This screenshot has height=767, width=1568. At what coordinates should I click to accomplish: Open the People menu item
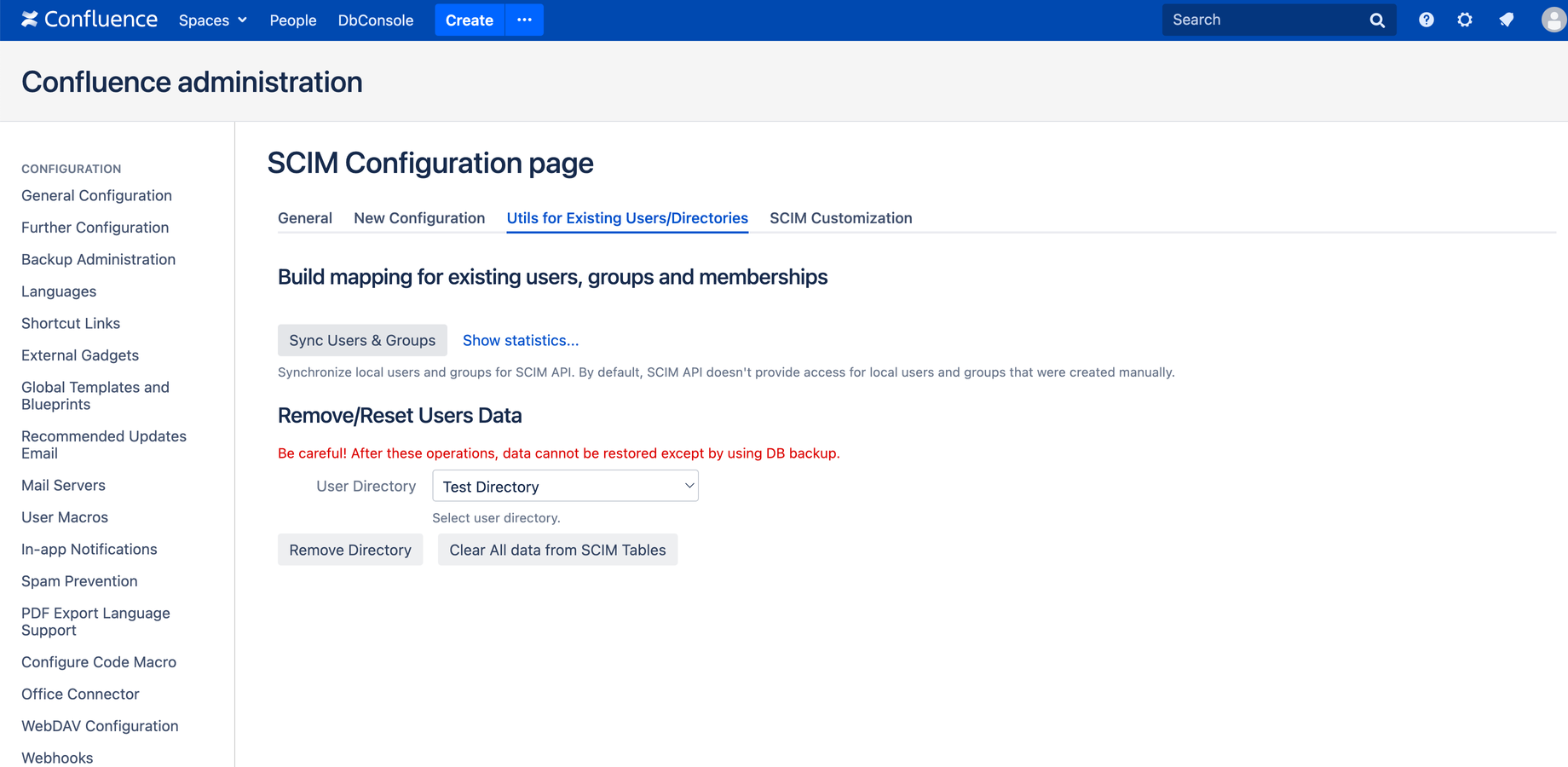(x=293, y=20)
